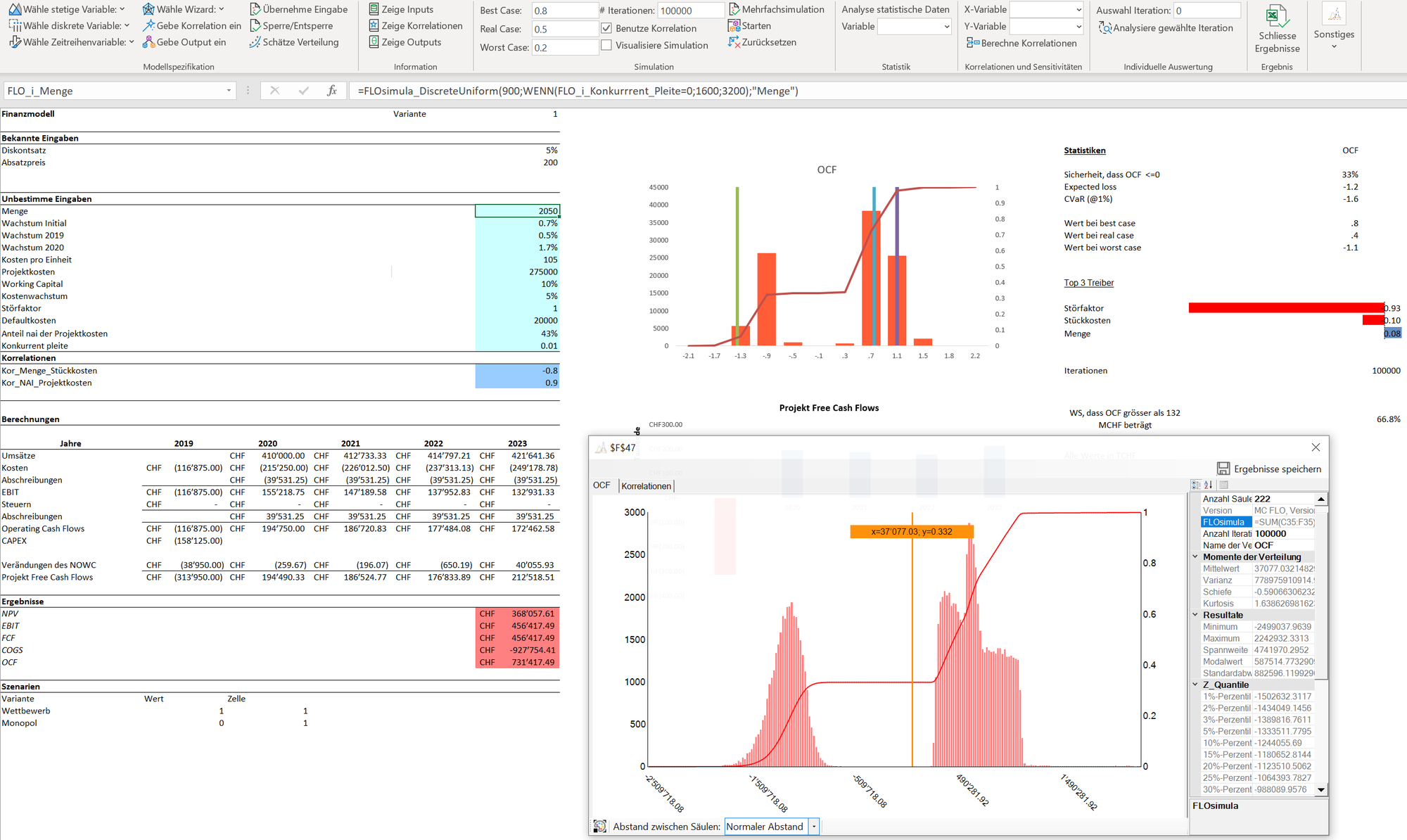Select the Maximum row in property grid
Screen dimensions: 1407x840
point(1258,638)
